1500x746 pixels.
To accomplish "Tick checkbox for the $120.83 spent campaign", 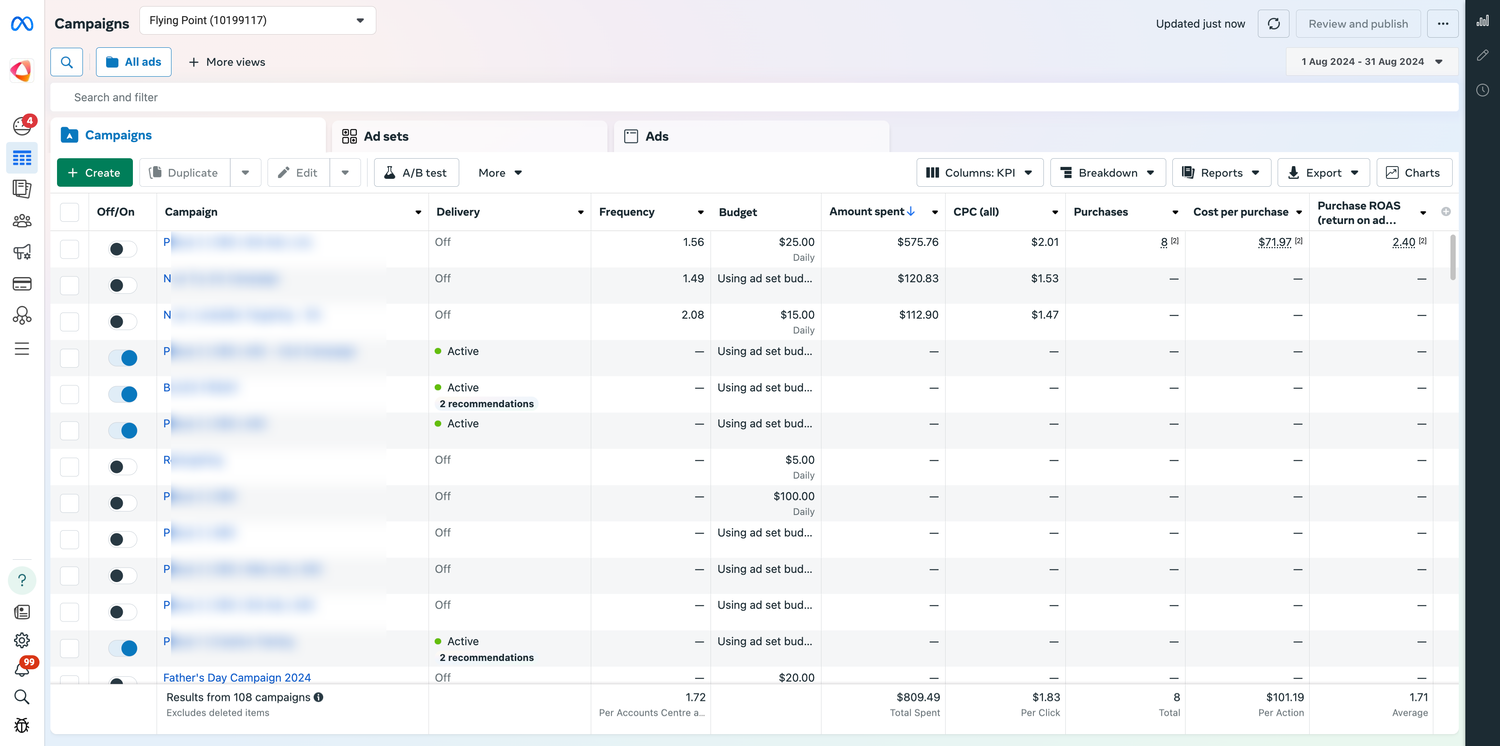I will click(x=69, y=285).
